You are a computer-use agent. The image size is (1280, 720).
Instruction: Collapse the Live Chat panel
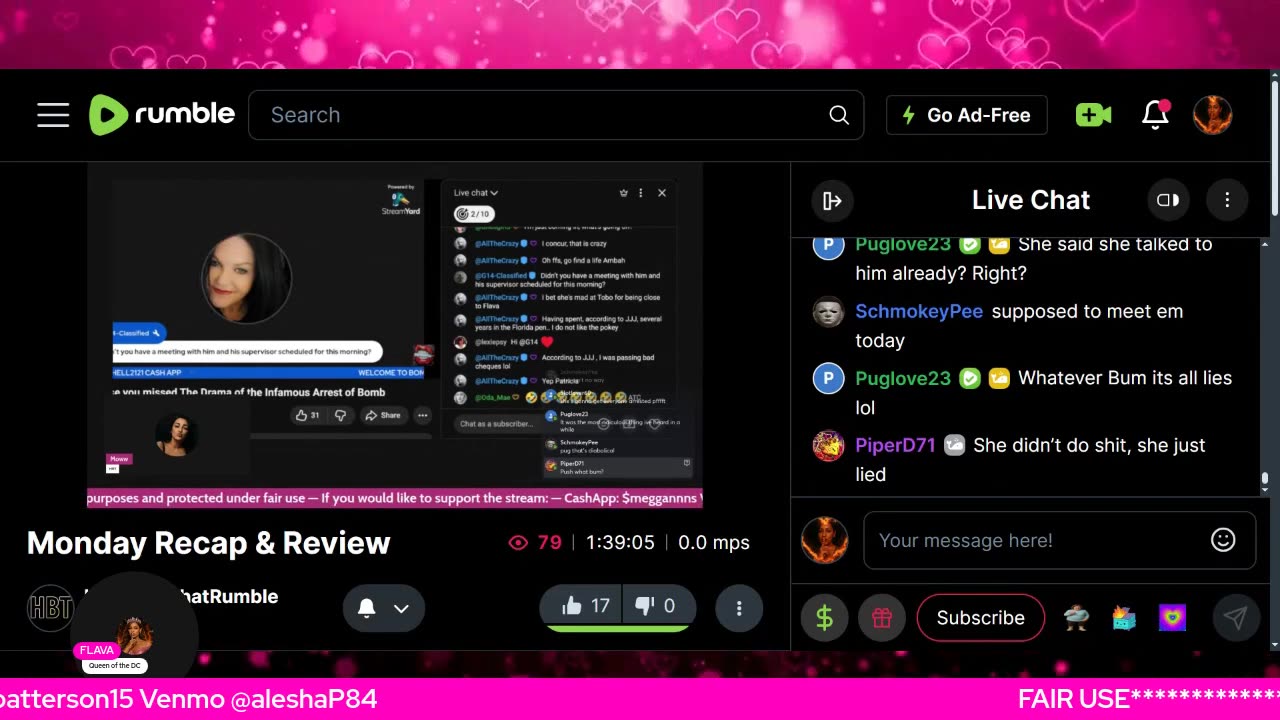coord(832,201)
